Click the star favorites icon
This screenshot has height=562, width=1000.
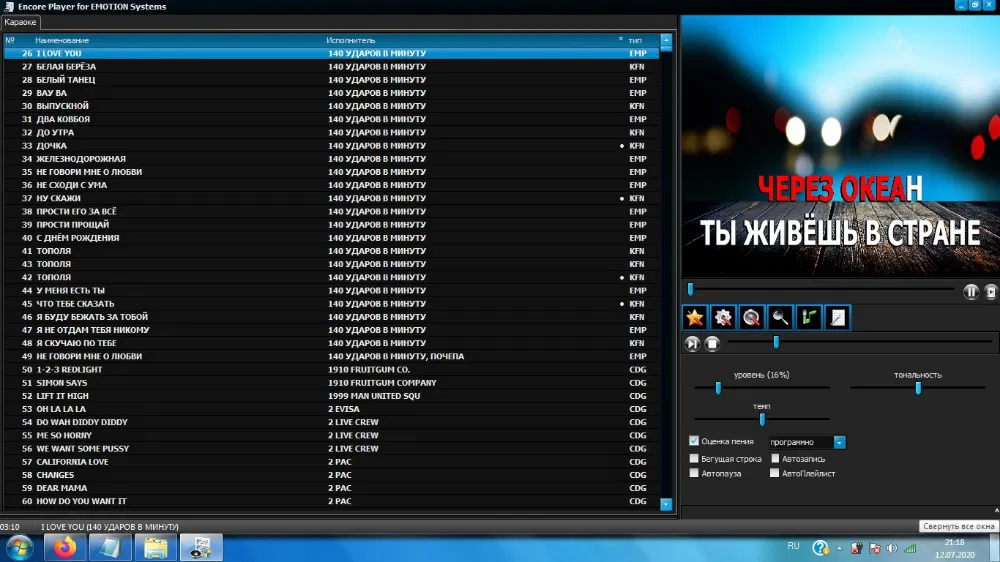[x=695, y=317]
